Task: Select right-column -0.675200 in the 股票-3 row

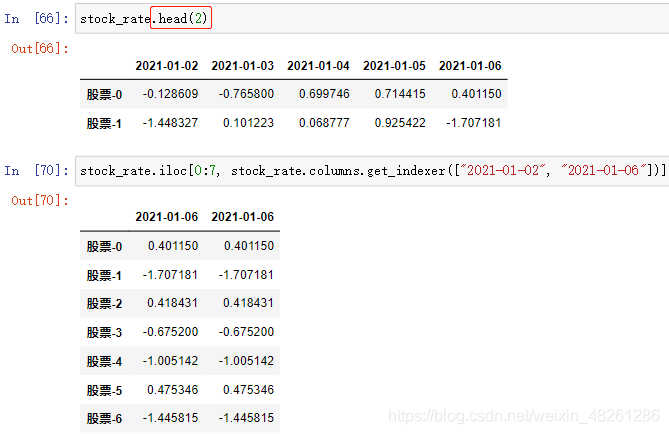Action: coord(246,332)
